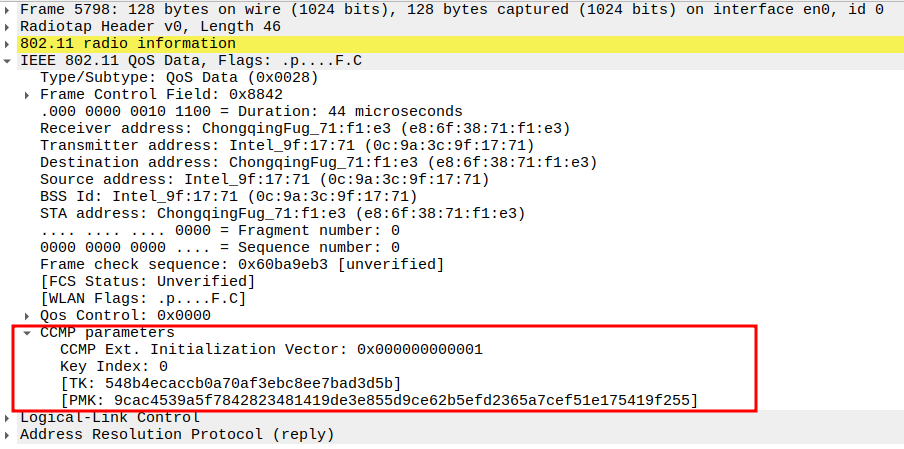The width and height of the screenshot is (904, 449).
Task: Select the PMK key value row
Action: point(378,401)
